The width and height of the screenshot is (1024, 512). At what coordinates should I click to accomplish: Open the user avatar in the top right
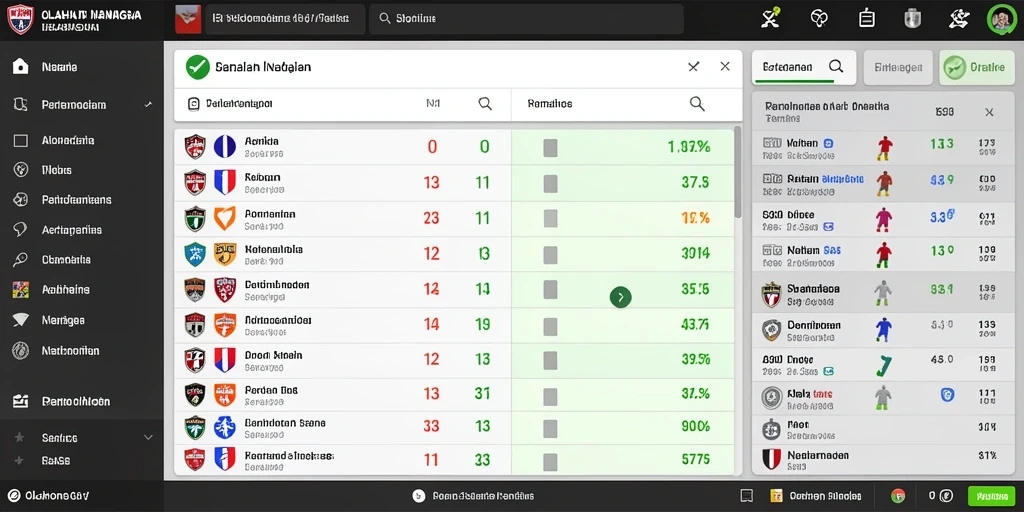pyautogui.click(x=1000, y=19)
